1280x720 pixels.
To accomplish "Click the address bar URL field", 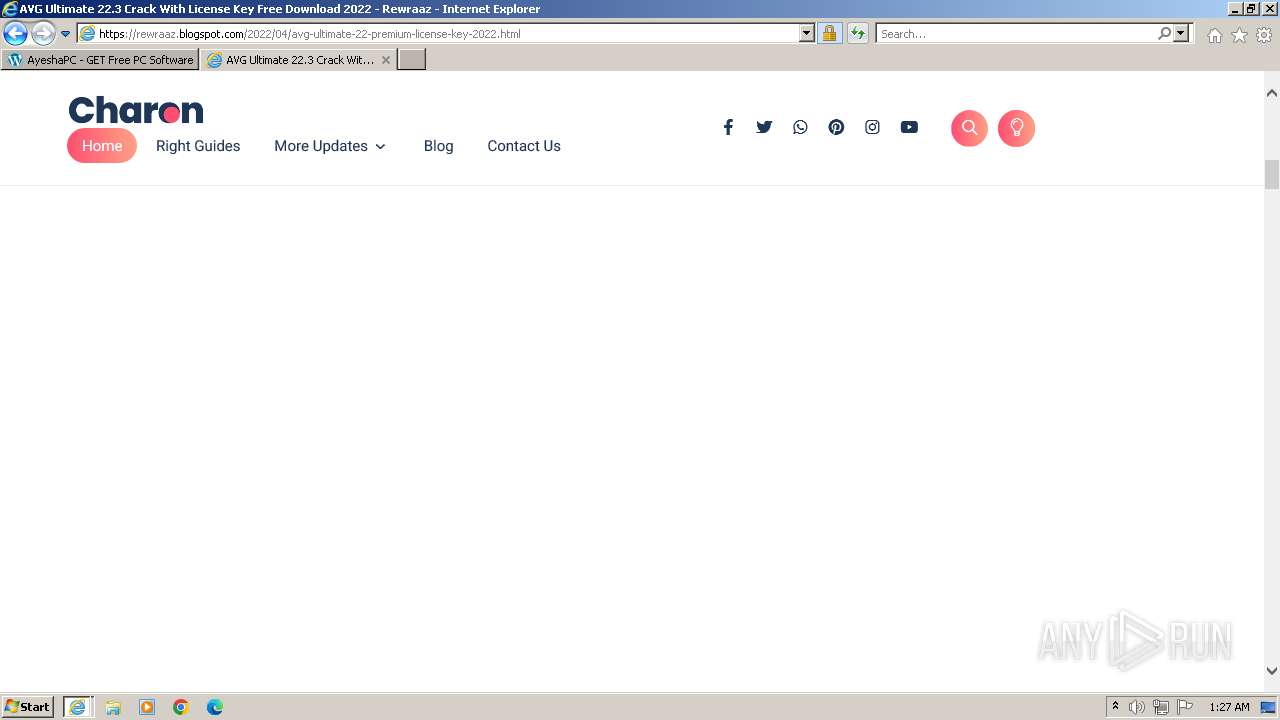I will click(x=438, y=34).
